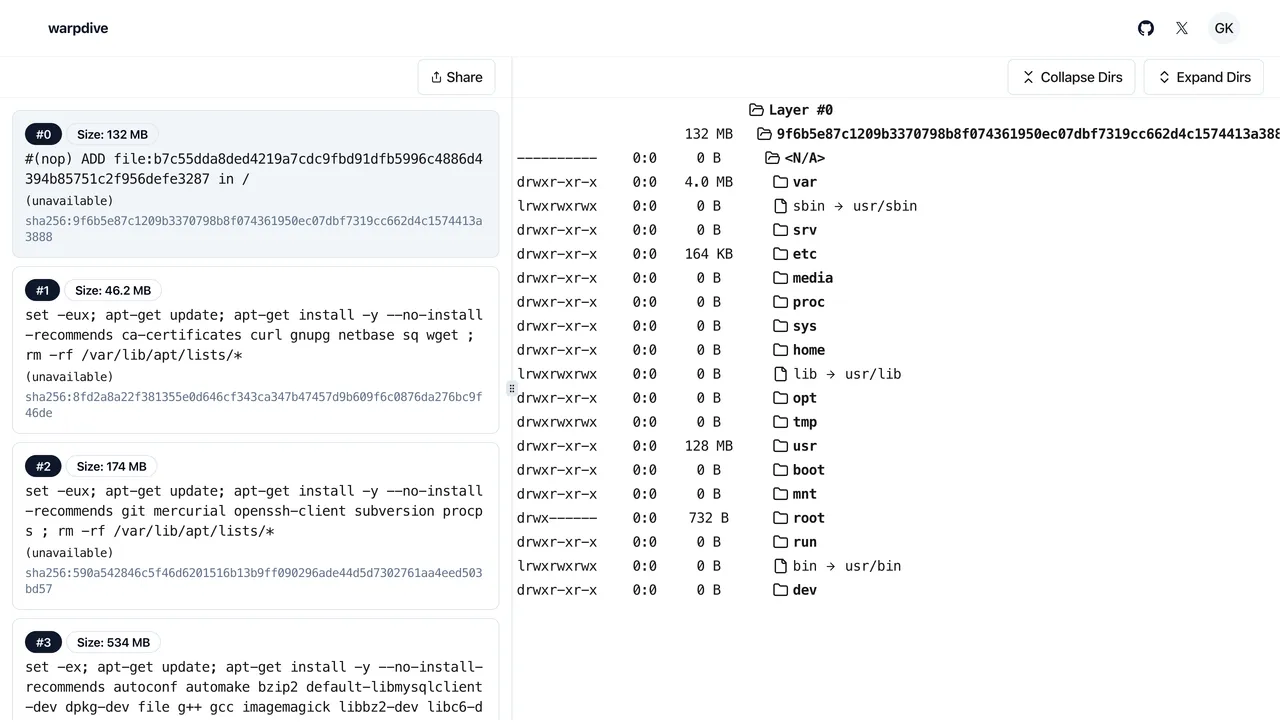This screenshot has width=1280, height=727.
Task: Open the X (Twitter) icon in the header
Action: click(x=1182, y=28)
